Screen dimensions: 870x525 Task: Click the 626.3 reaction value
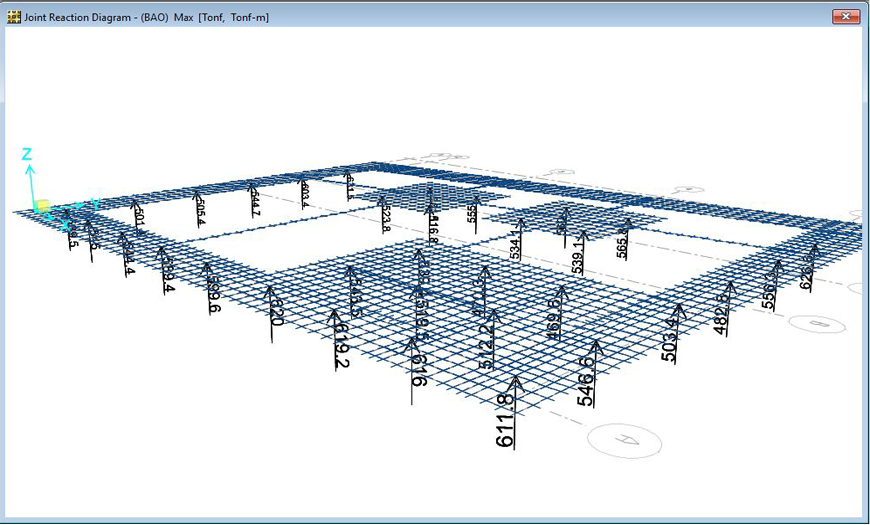808,268
